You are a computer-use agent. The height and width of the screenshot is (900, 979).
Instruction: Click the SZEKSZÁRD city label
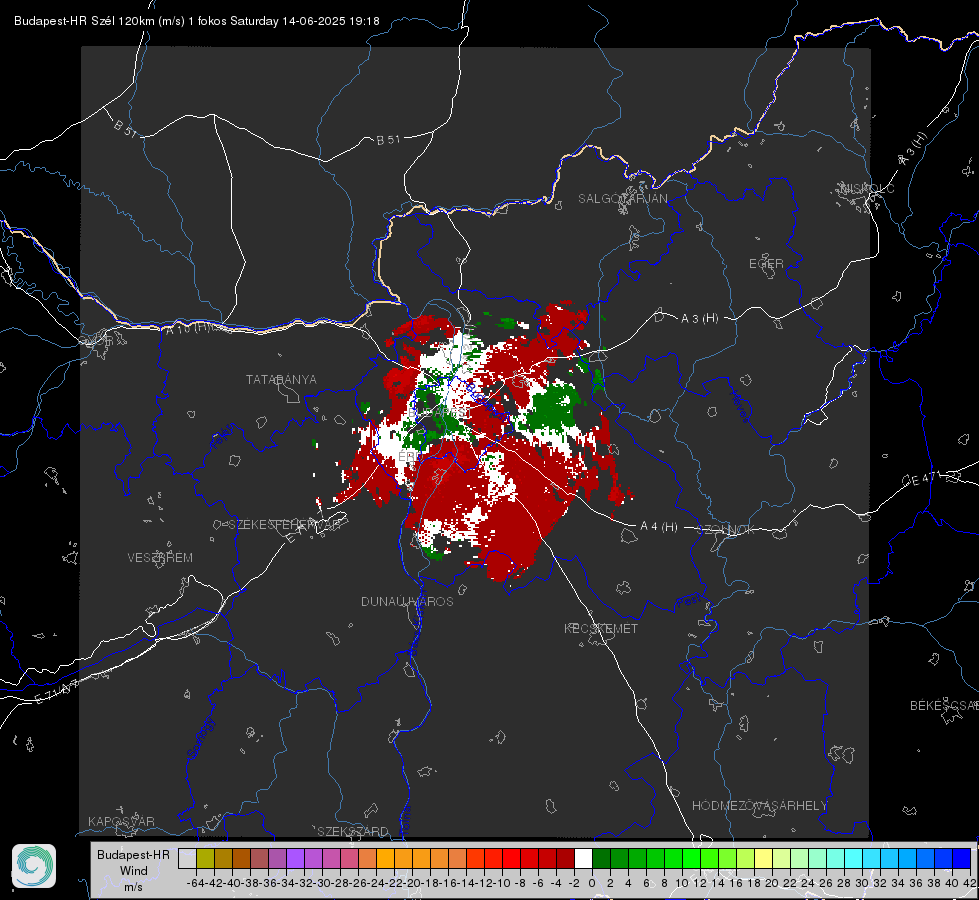point(353,831)
